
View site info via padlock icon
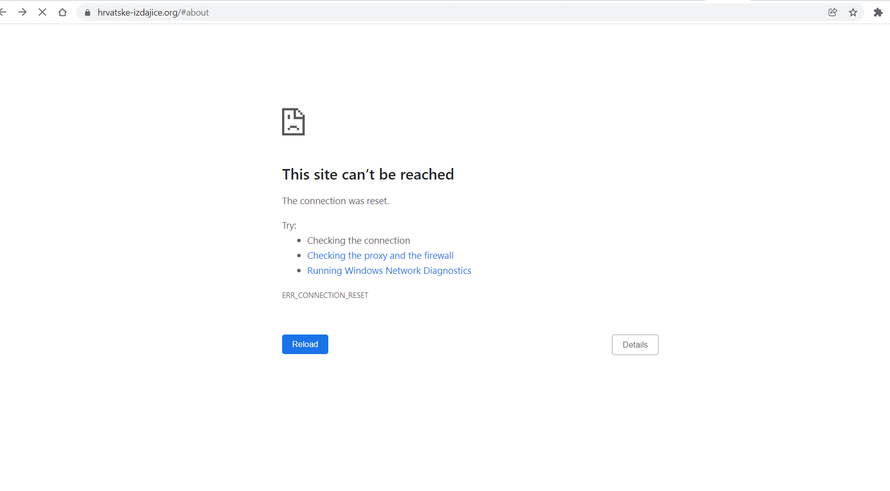pos(87,13)
